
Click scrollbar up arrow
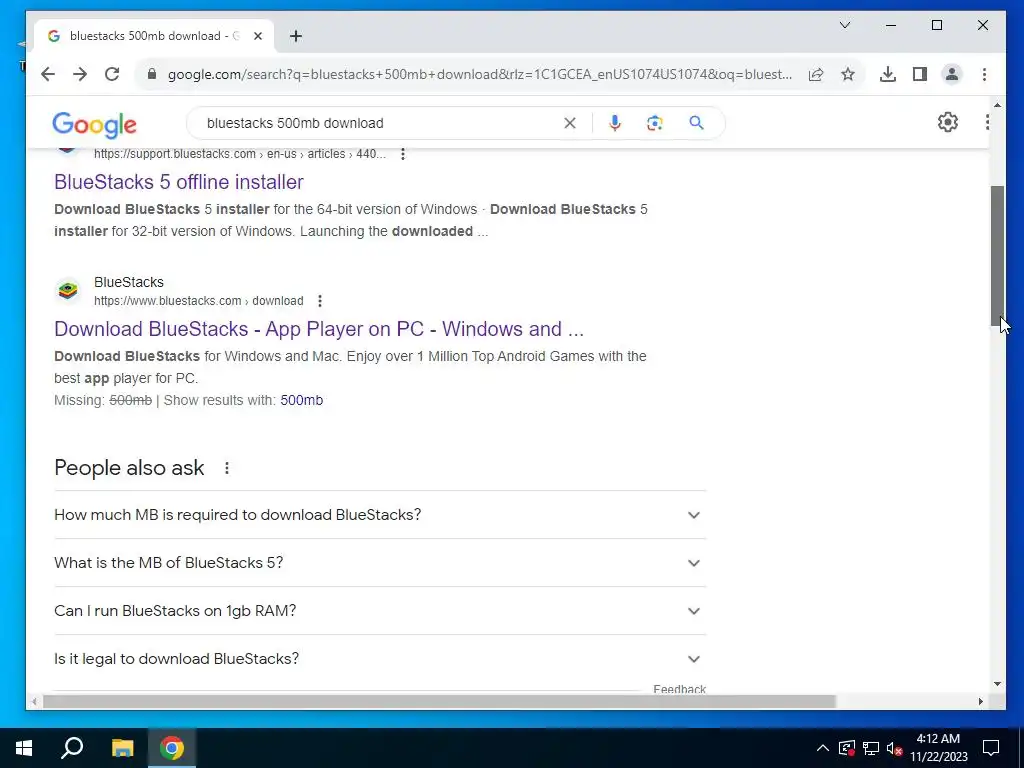997,105
